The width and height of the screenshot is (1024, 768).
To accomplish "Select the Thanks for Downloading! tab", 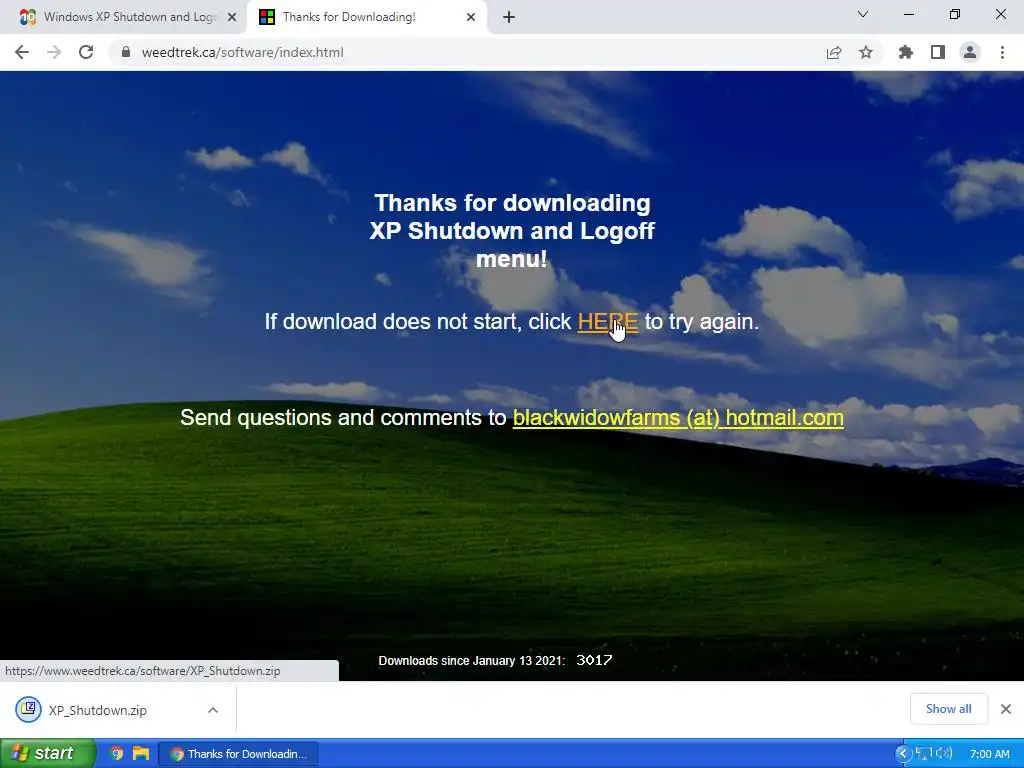I will coord(367,17).
